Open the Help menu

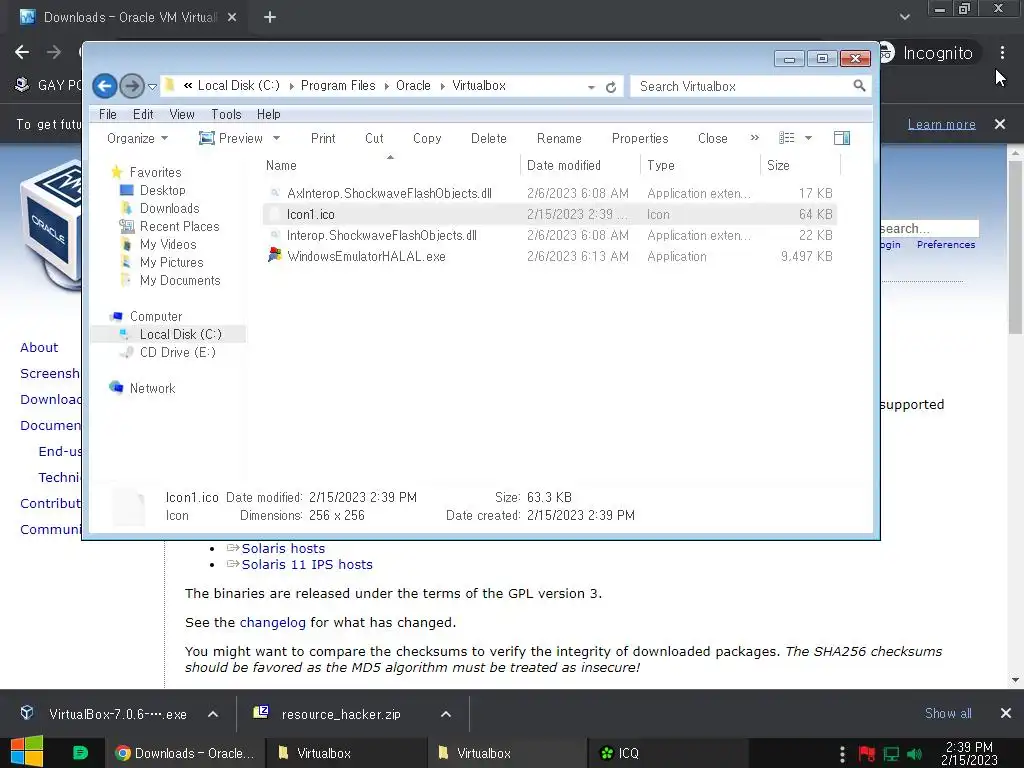[268, 114]
